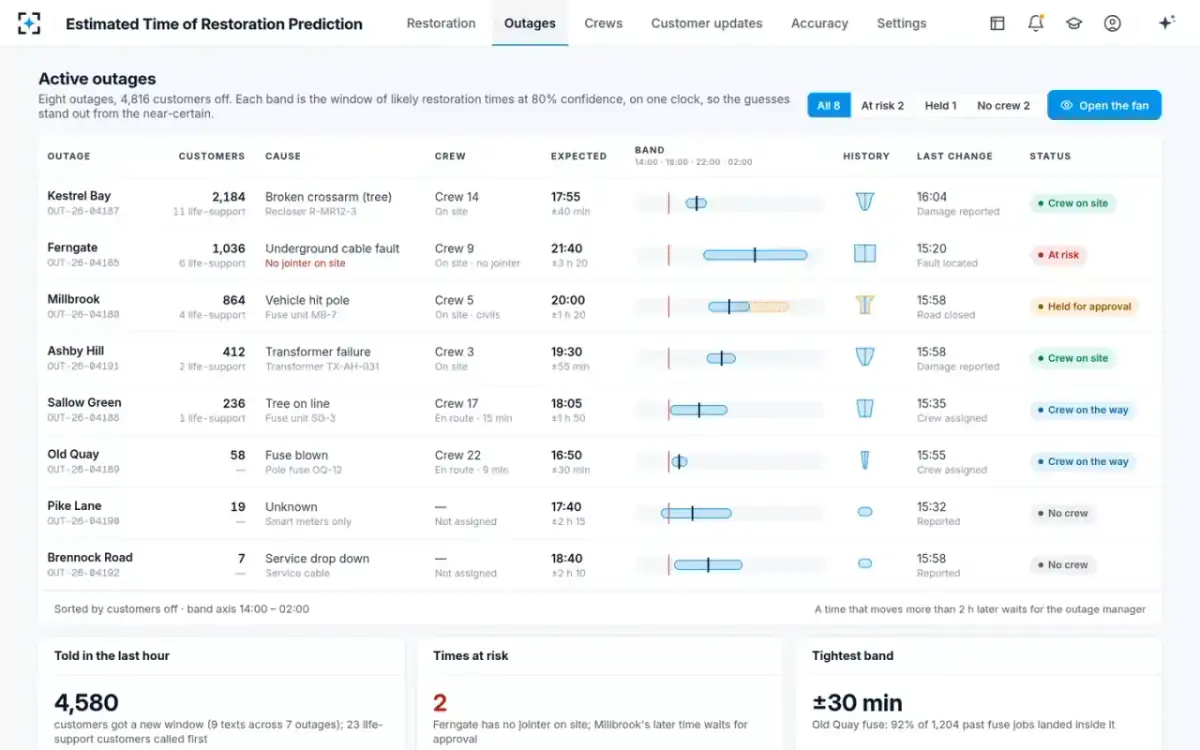Image resolution: width=1200 pixels, height=750 pixels.
Task: Click Sallow Green history icon
Action: tap(865, 409)
